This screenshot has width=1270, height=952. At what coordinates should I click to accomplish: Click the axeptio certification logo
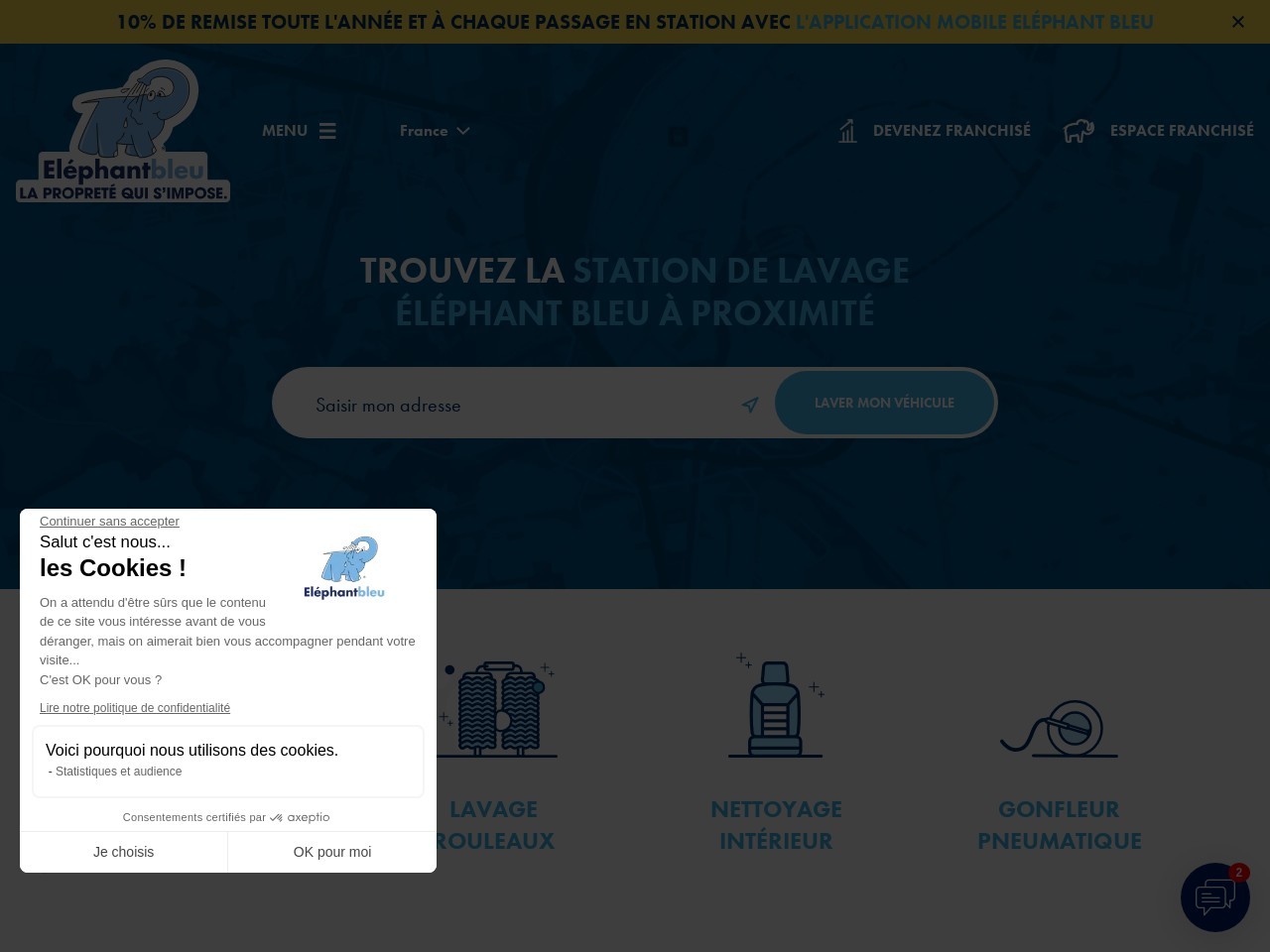pos(300,817)
